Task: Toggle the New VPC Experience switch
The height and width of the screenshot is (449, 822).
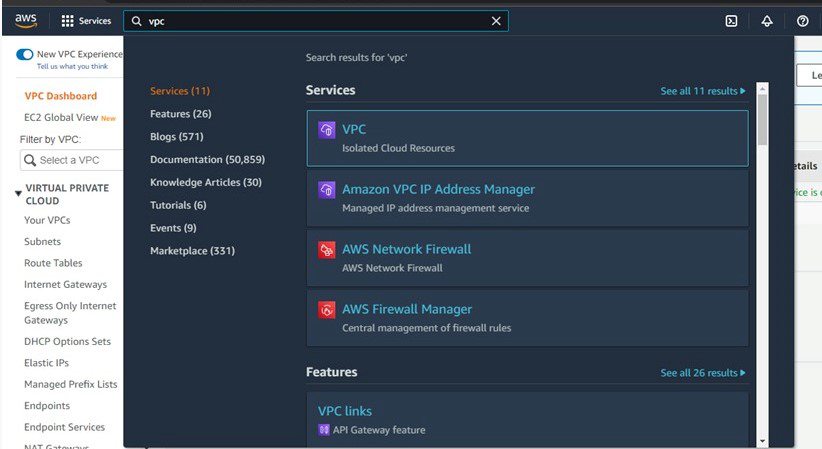Action: point(25,54)
